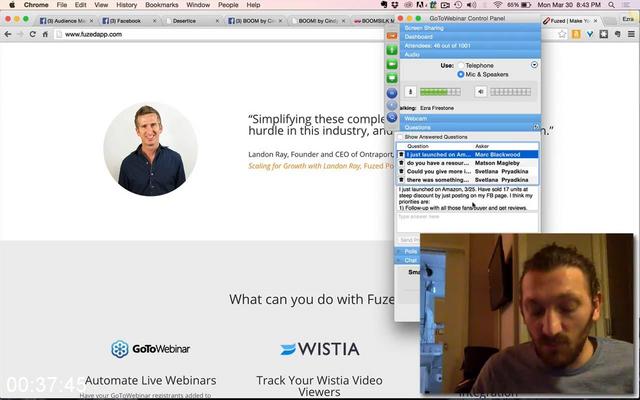Go back in Chrome
The width and height of the screenshot is (640, 400).
click(8, 34)
